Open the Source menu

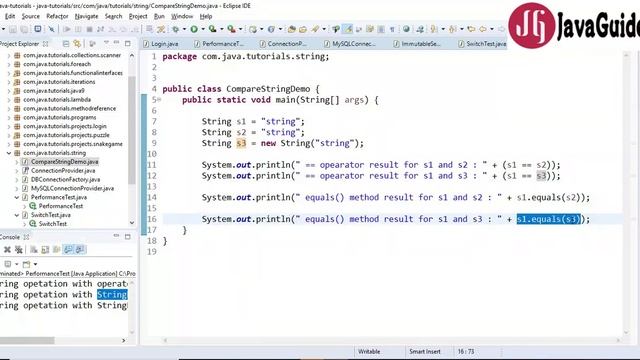31,16
